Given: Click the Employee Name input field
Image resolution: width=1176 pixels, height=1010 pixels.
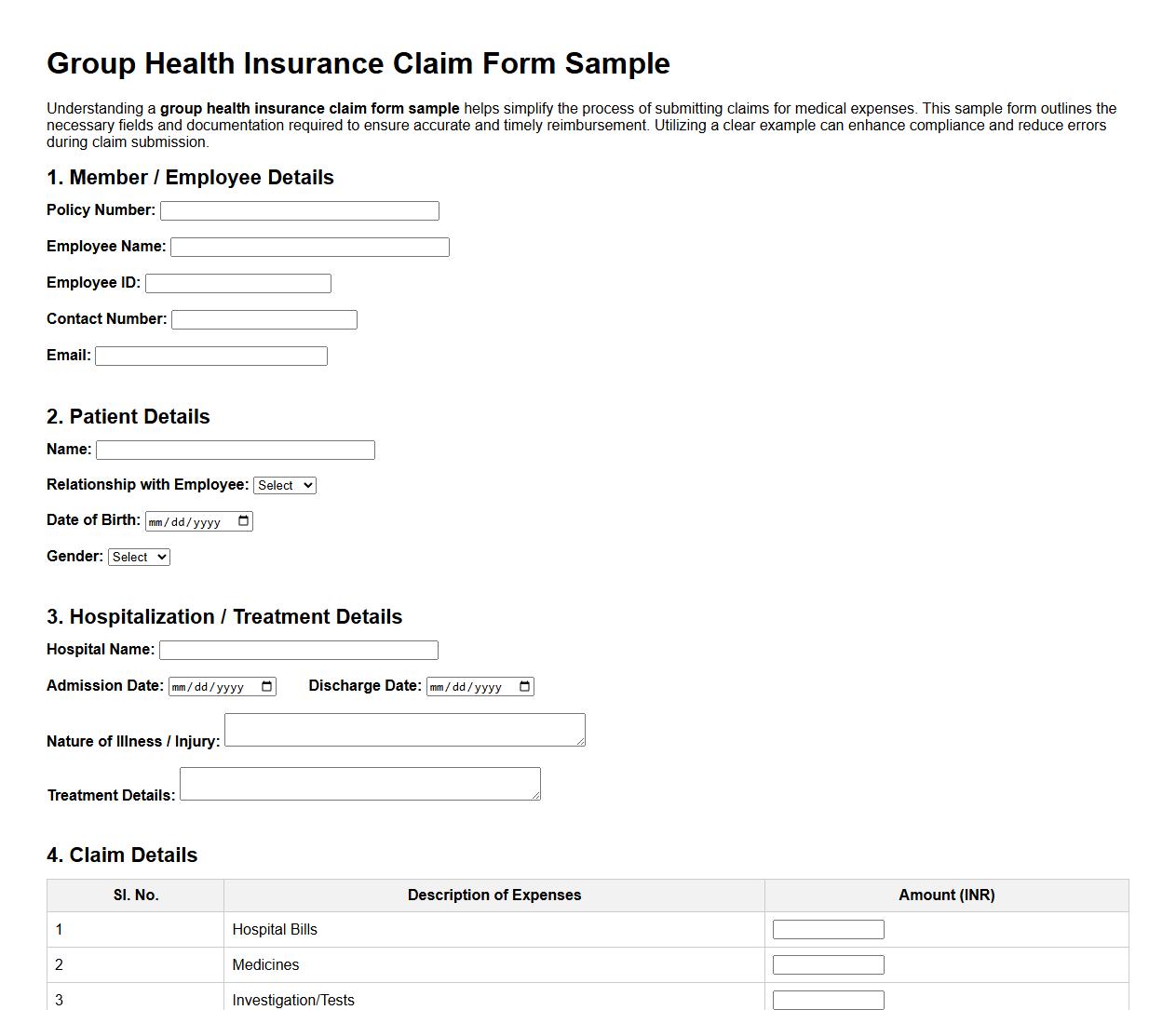Looking at the screenshot, I should pyautogui.click(x=310, y=247).
